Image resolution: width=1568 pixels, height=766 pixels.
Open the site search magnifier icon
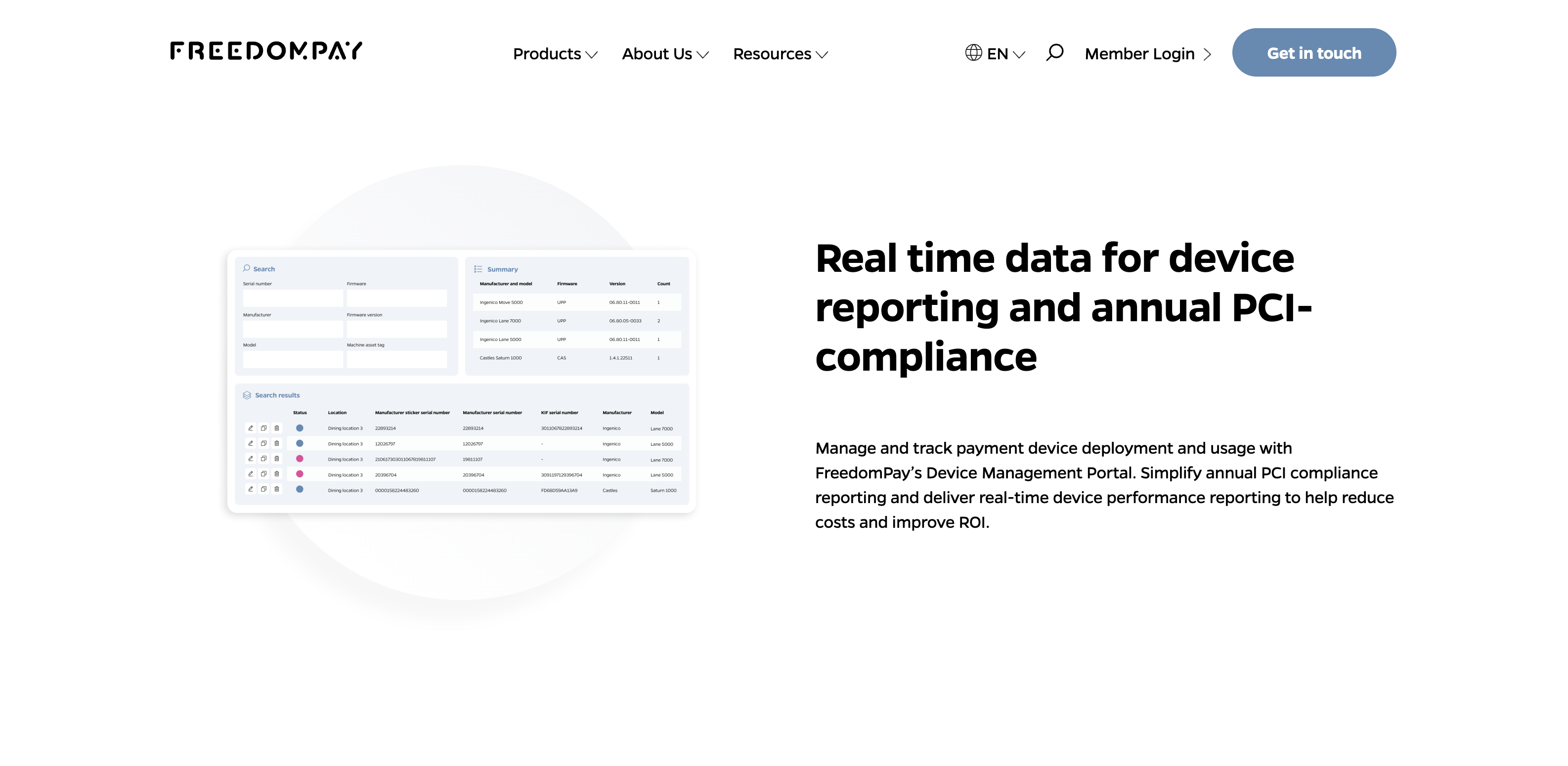click(1055, 53)
